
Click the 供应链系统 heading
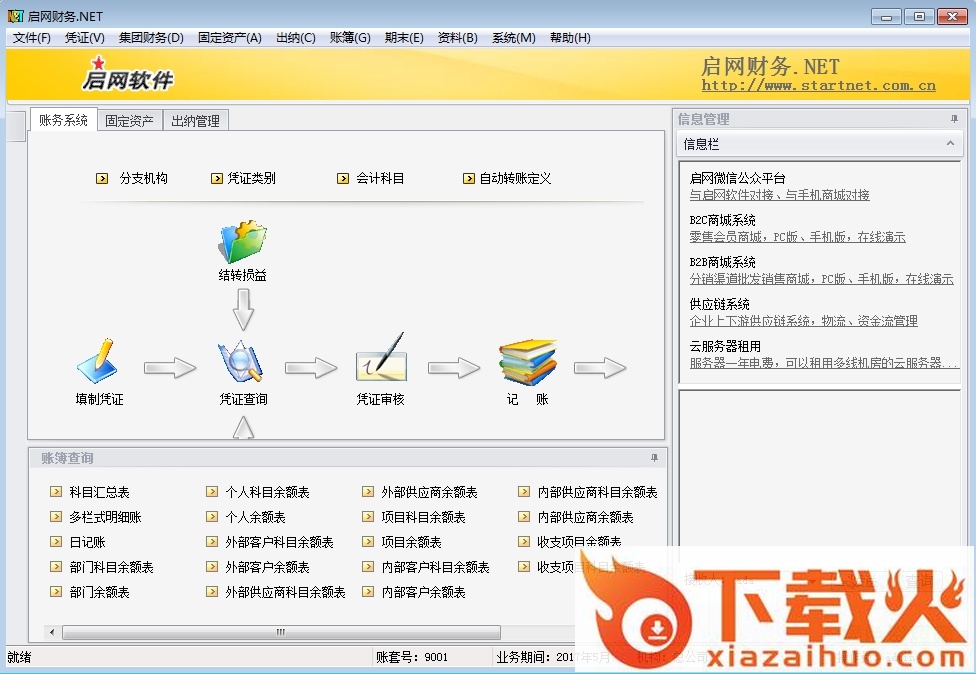tap(720, 304)
